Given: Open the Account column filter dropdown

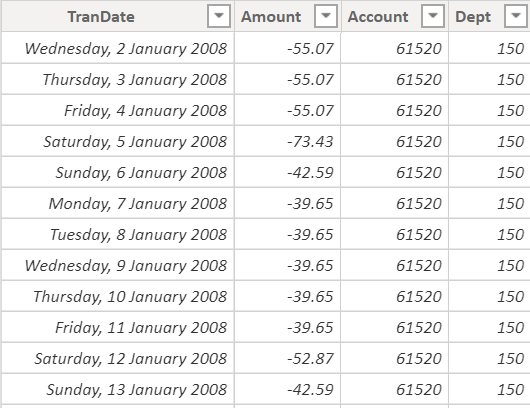Looking at the screenshot, I should (x=433, y=16).
